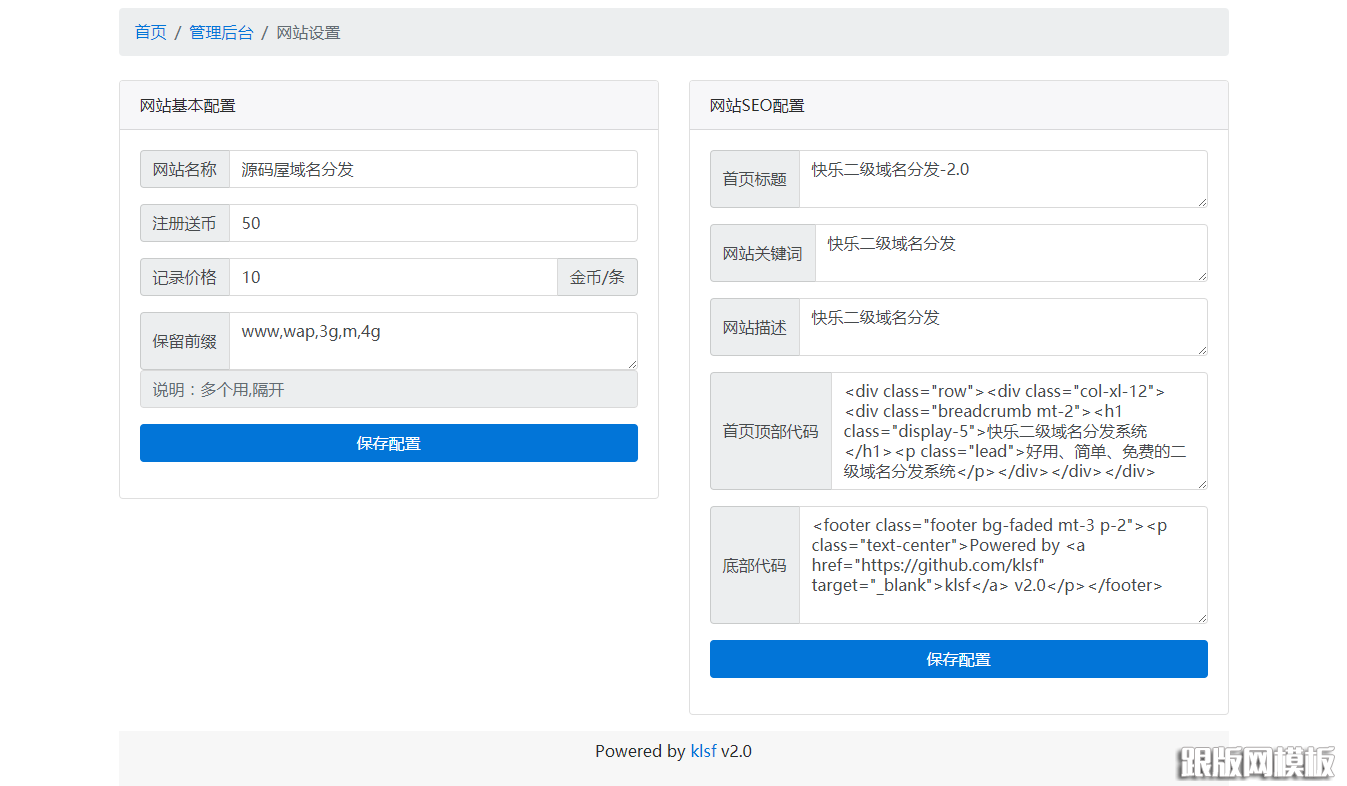
Task: Edit the 网站名称 input showing 源码屋域名分发
Action: click(434, 169)
